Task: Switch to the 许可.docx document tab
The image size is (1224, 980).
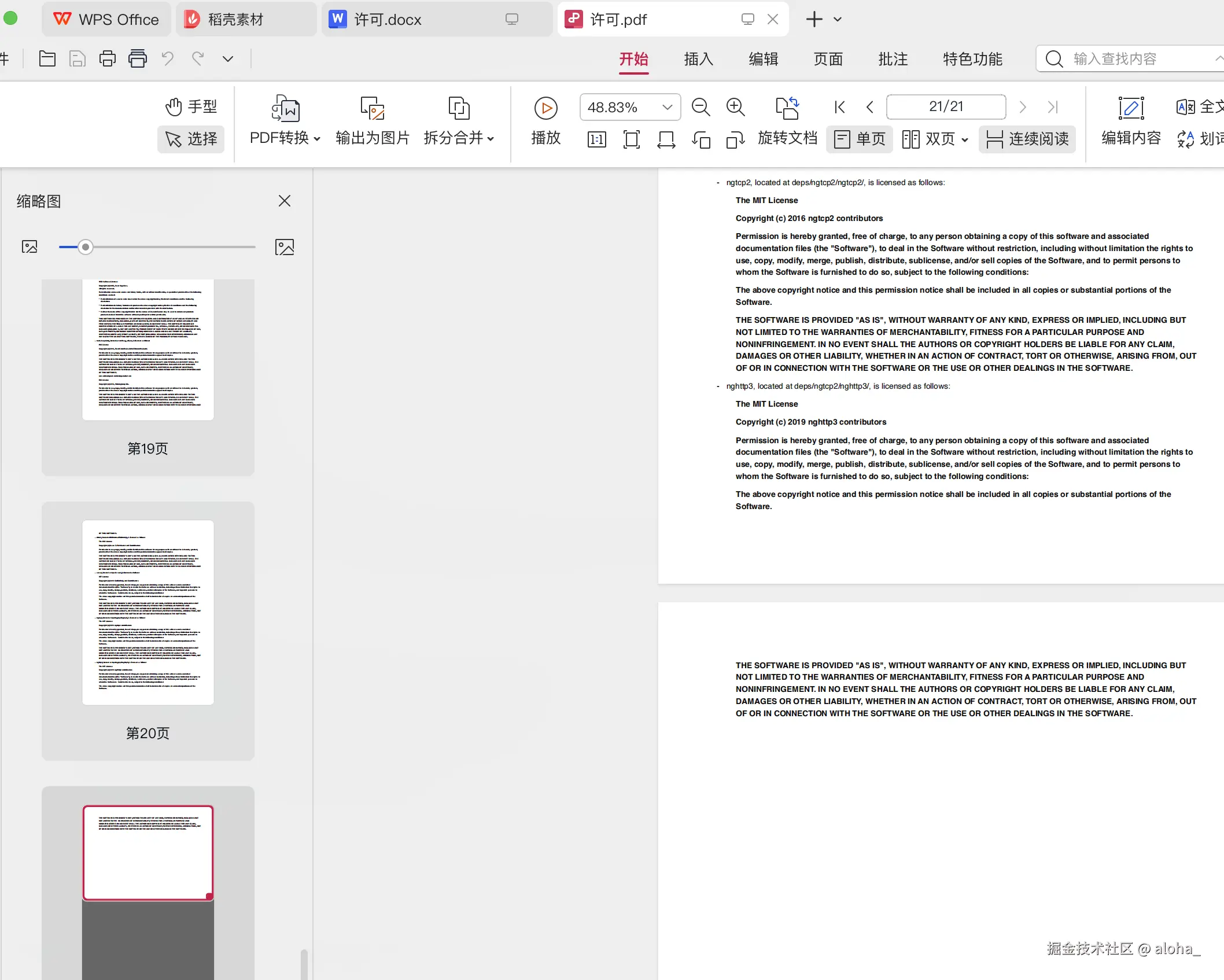Action: [x=388, y=20]
